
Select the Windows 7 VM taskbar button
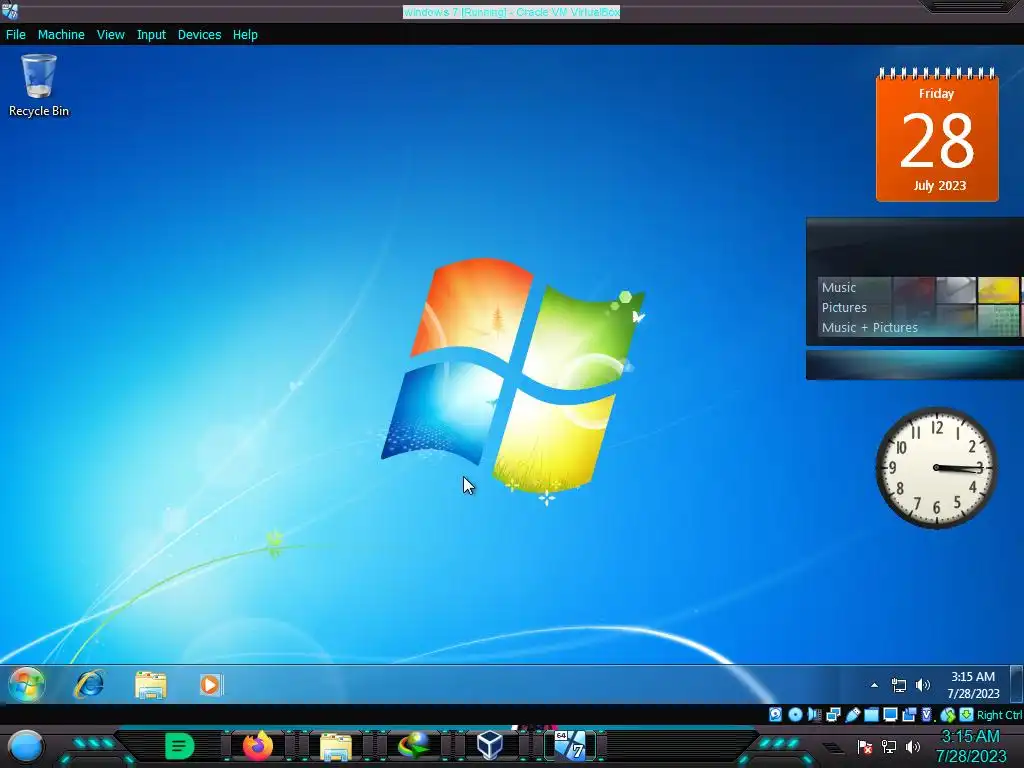(570, 745)
